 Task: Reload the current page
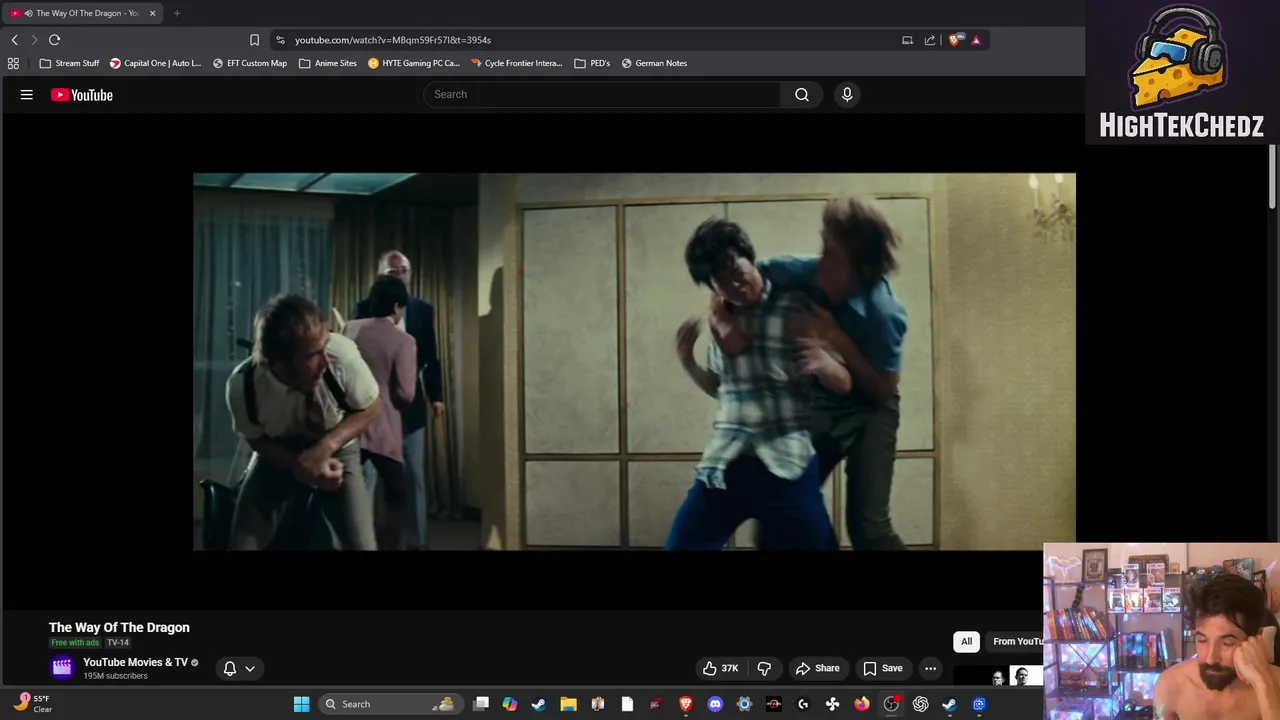click(x=54, y=40)
